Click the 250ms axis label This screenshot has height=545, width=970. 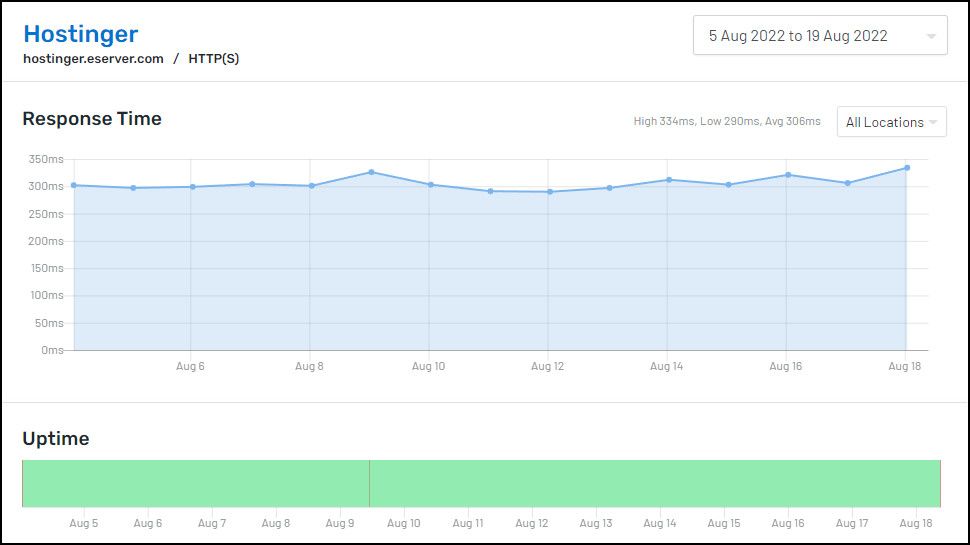(x=46, y=214)
